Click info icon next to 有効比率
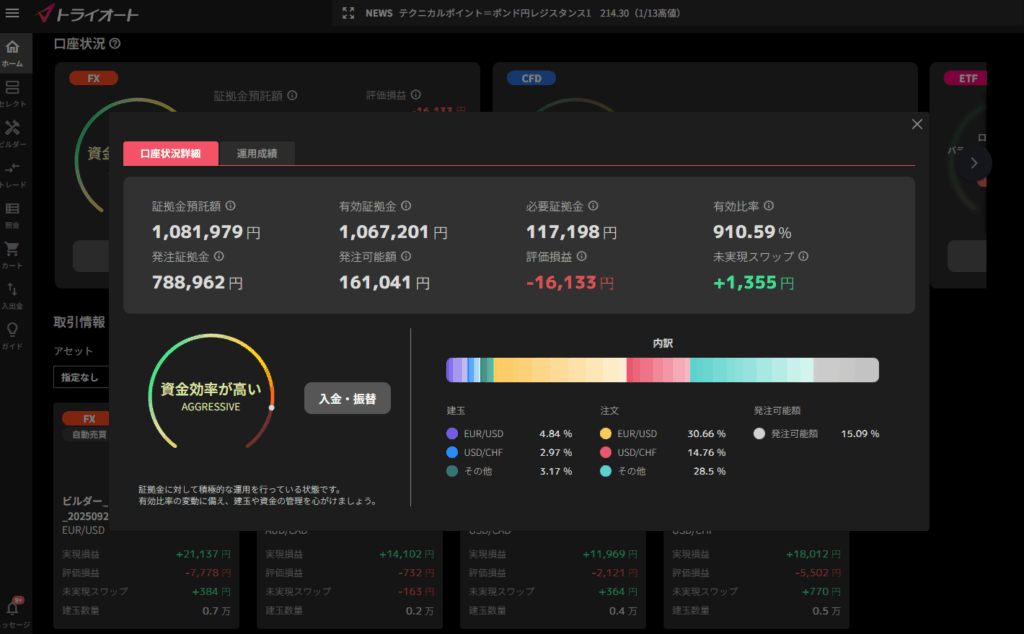The width and height of the screenshot is (1024, 634). click(769, 206)
